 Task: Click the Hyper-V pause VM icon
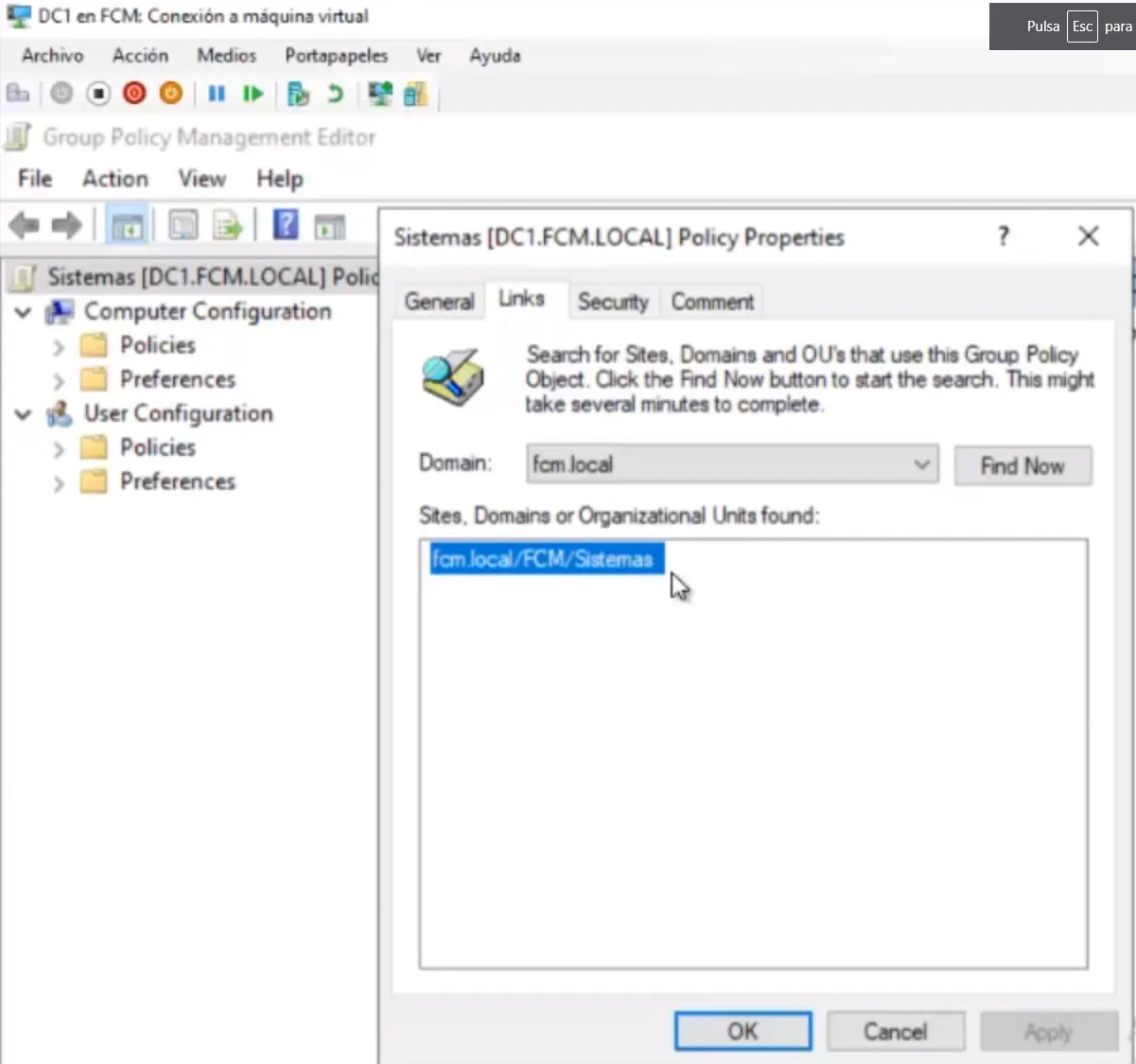(x=217, y=94)
